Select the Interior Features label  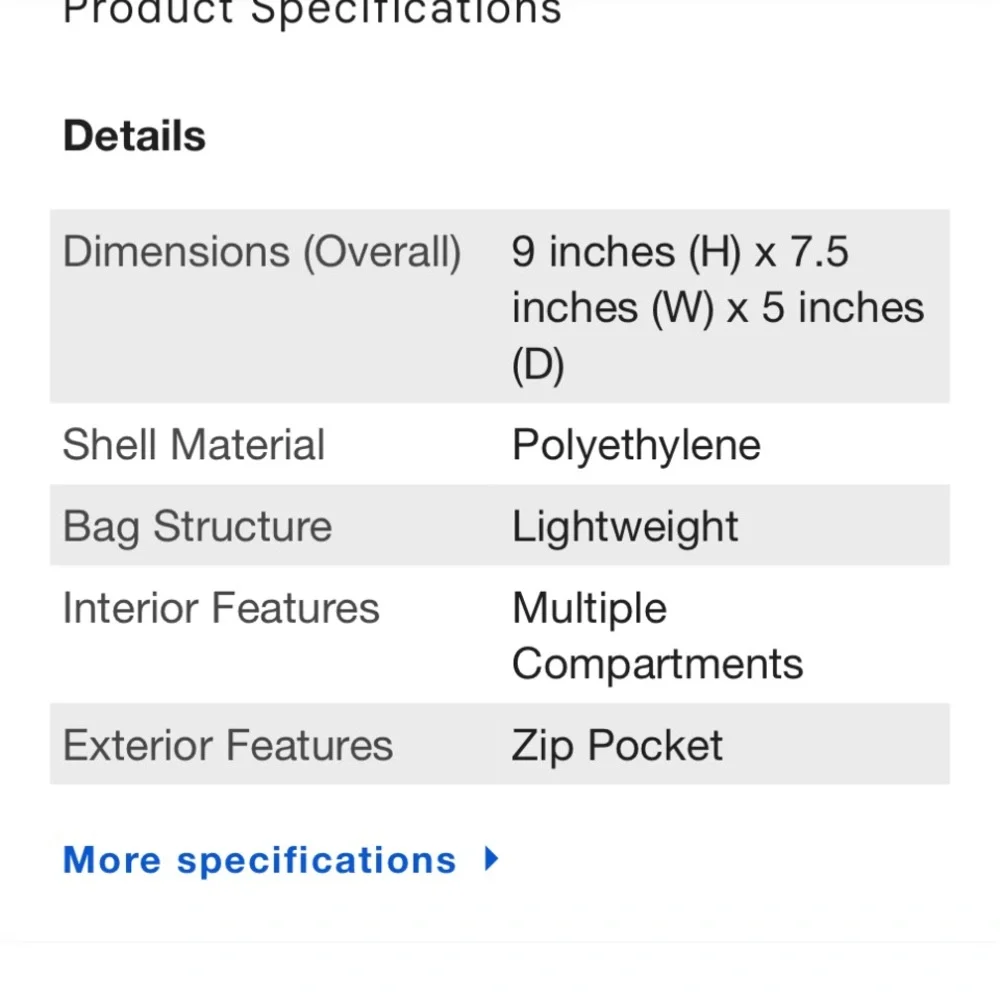221,608
